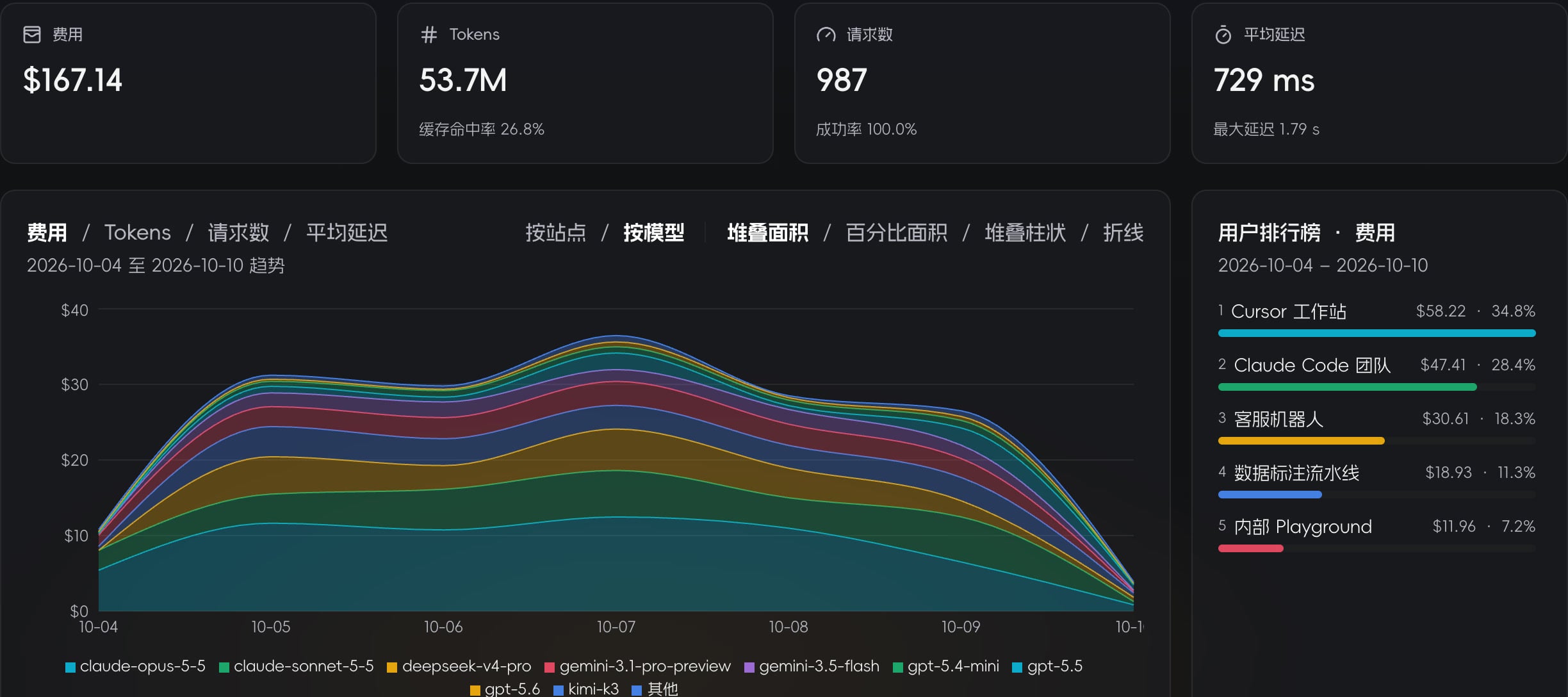Toggle gemini-3.5-flash legend swatch
1568x697 pixels.
pos(749,668)
